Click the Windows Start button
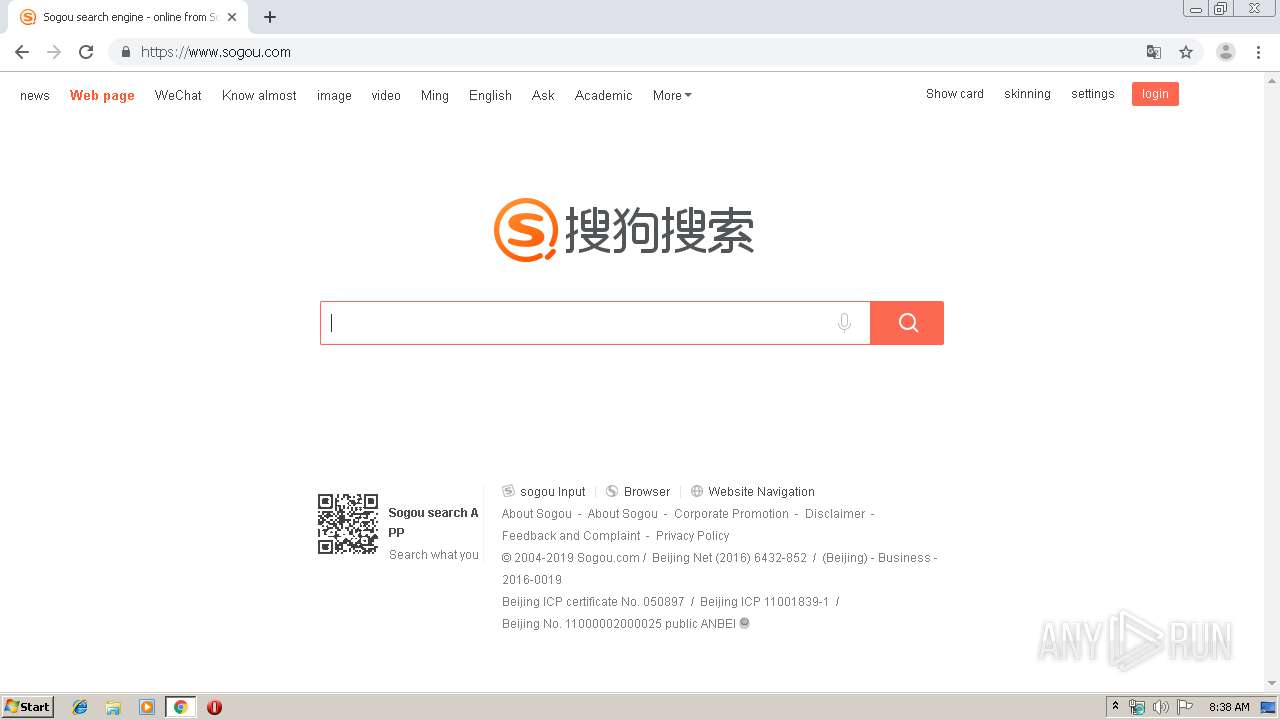The height and width of the screenshot is (720, 1280). (x=28, y=707)
